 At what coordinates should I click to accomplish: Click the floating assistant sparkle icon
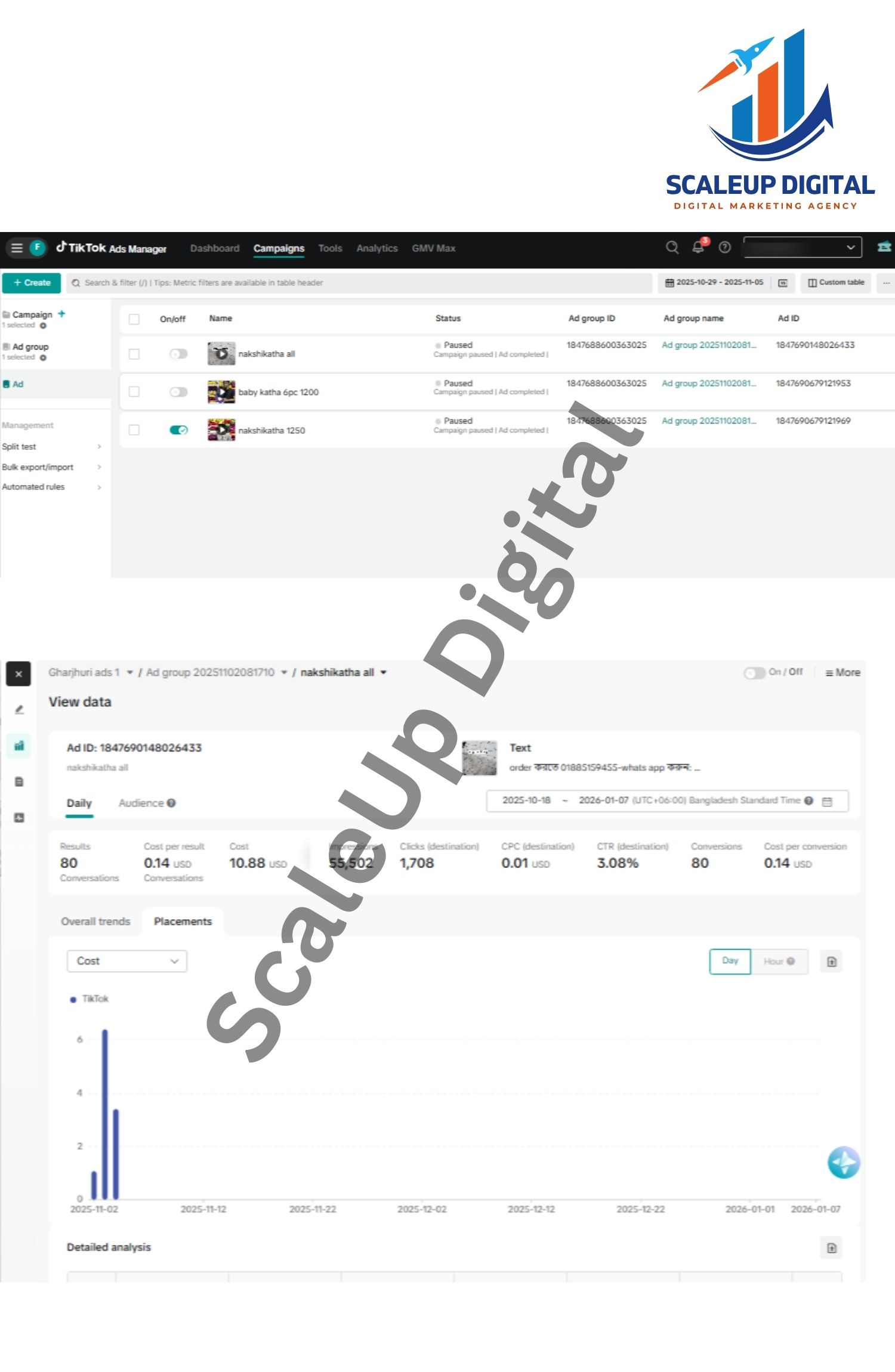(x=843, y=1163)
